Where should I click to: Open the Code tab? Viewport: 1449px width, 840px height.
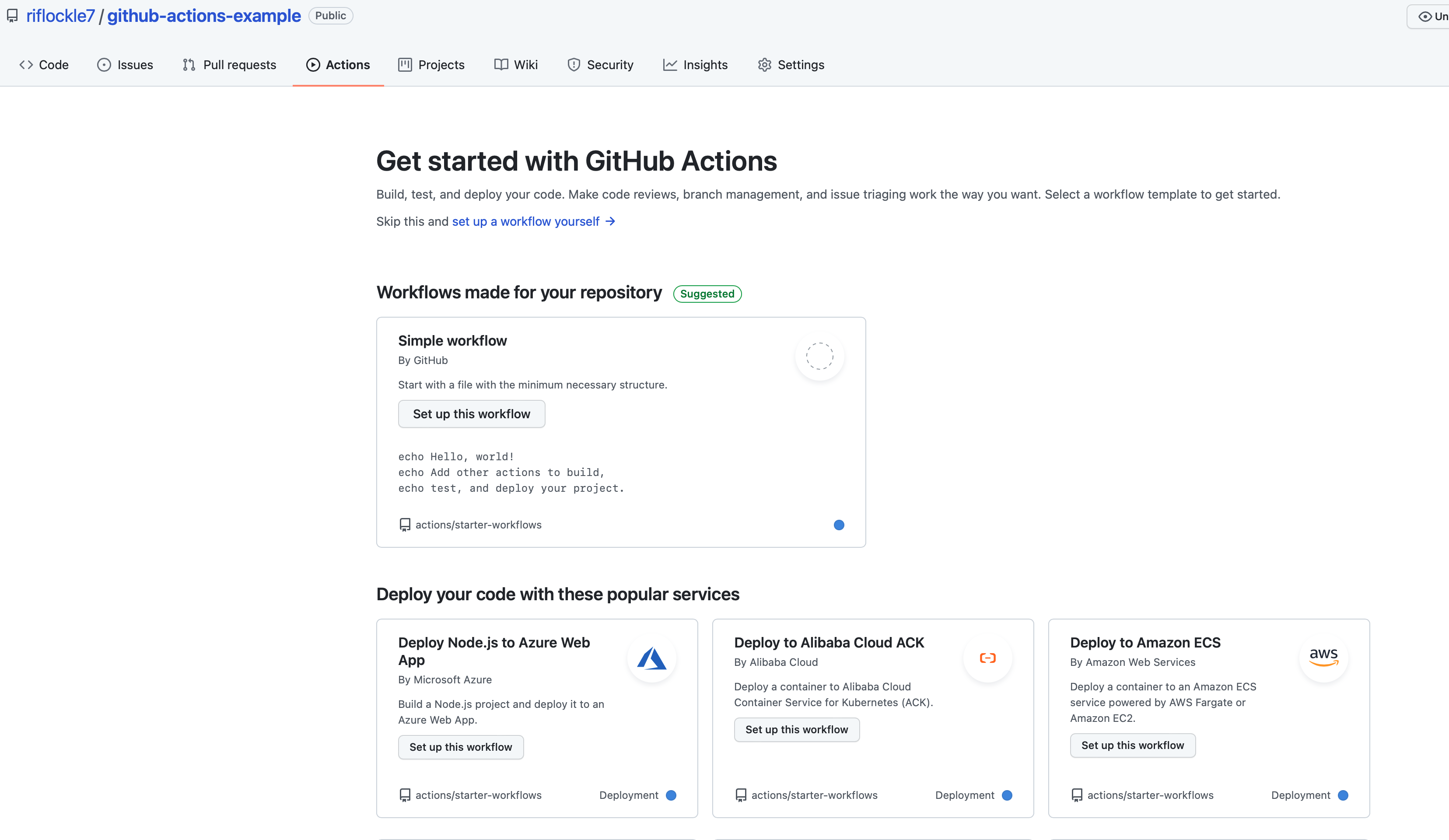coord(44,65)
